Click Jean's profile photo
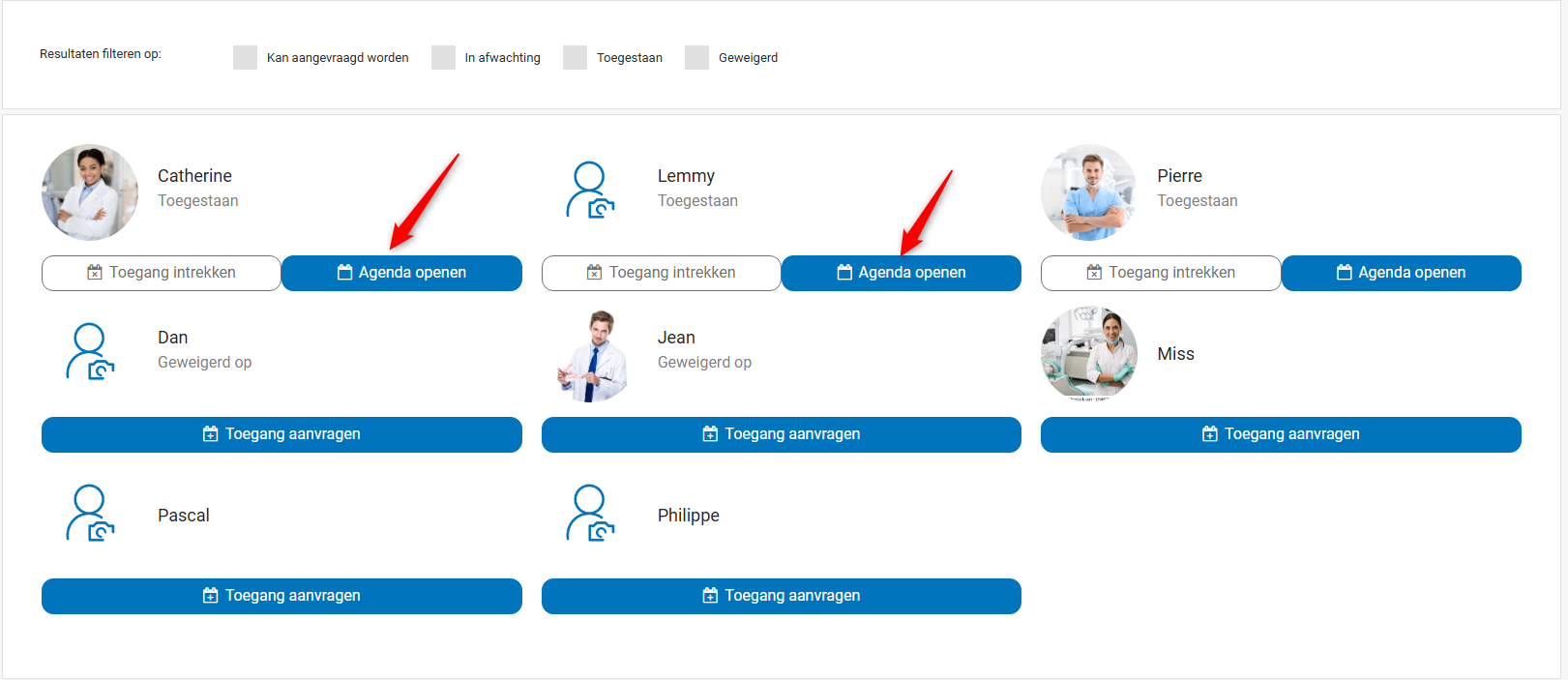 click(x=590, y=354)
